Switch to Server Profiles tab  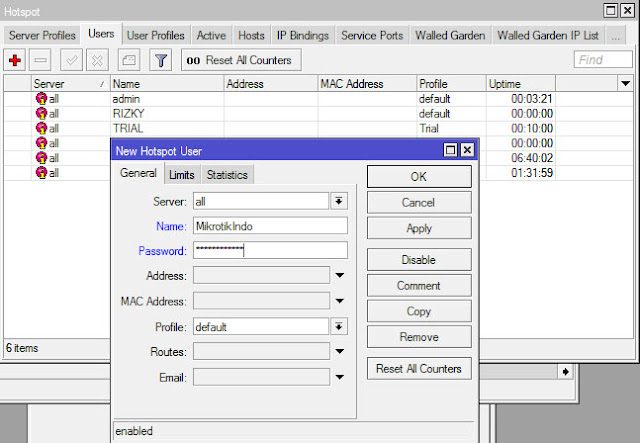coord(42,36)
